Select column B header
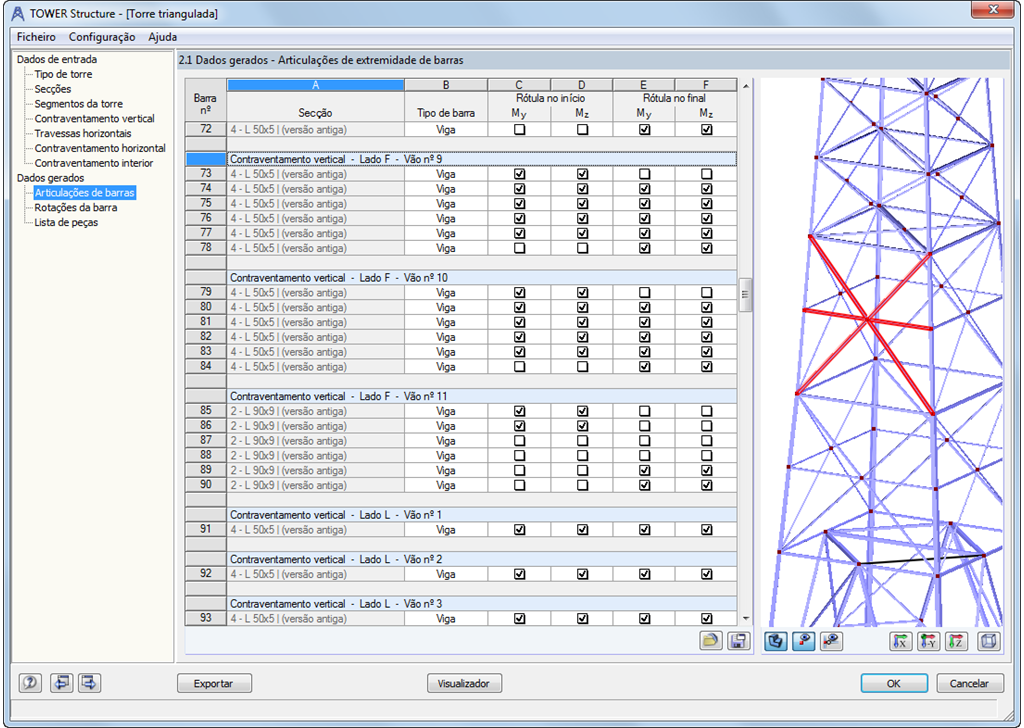This screenshot has width=1024, height=728. point(446,85)
